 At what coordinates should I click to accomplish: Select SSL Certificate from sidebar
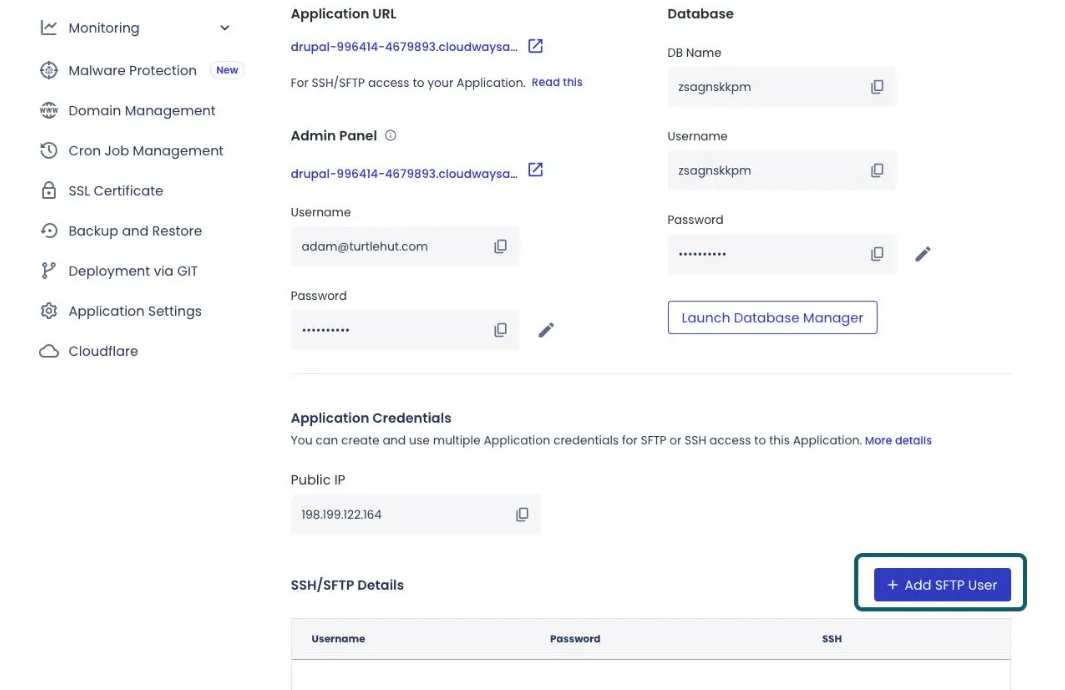point(115,191)
